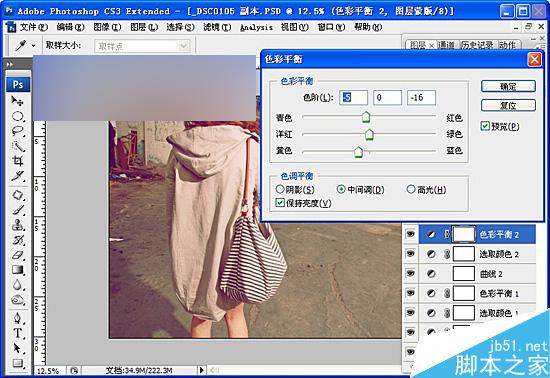Select the History Brush tool

tap(17, 240)
